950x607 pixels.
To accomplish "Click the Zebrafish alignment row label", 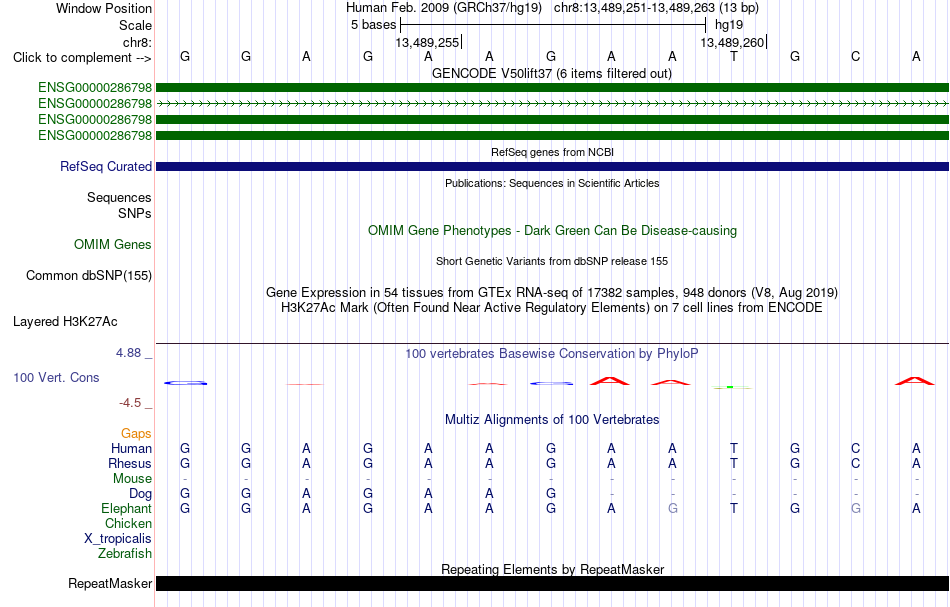I will coord(125,553).
